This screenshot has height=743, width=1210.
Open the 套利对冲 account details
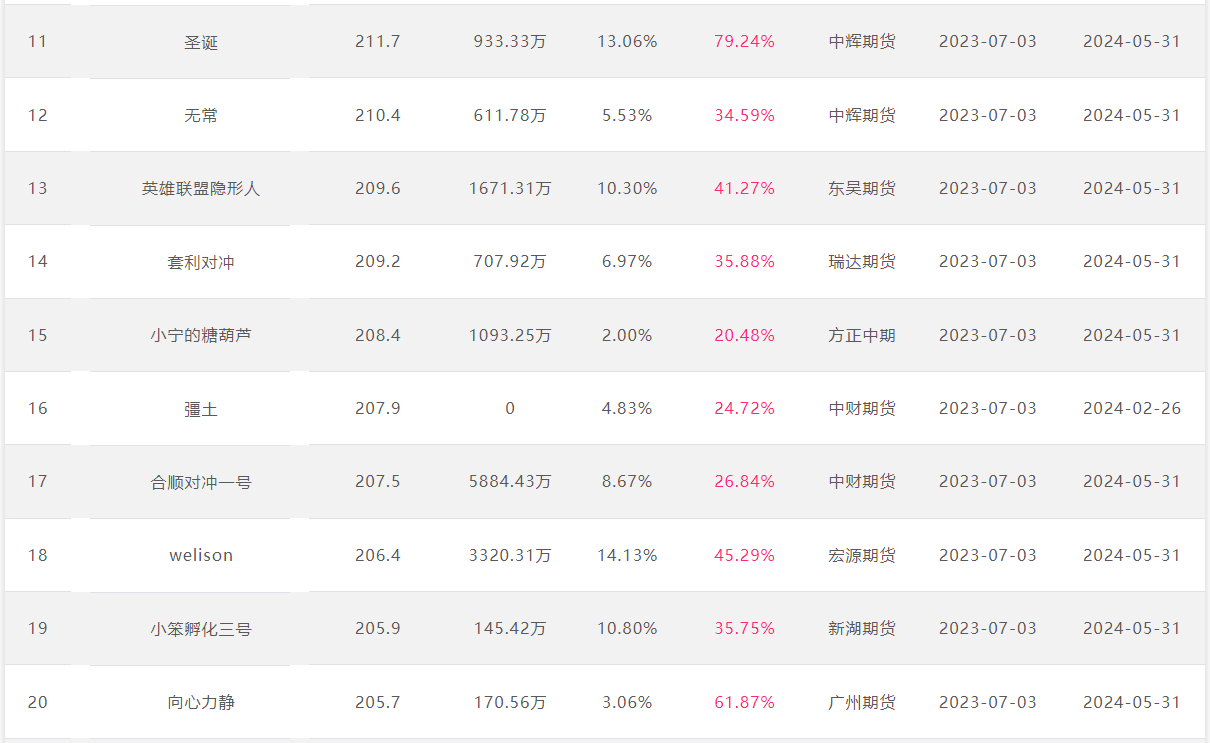[201, 261]
